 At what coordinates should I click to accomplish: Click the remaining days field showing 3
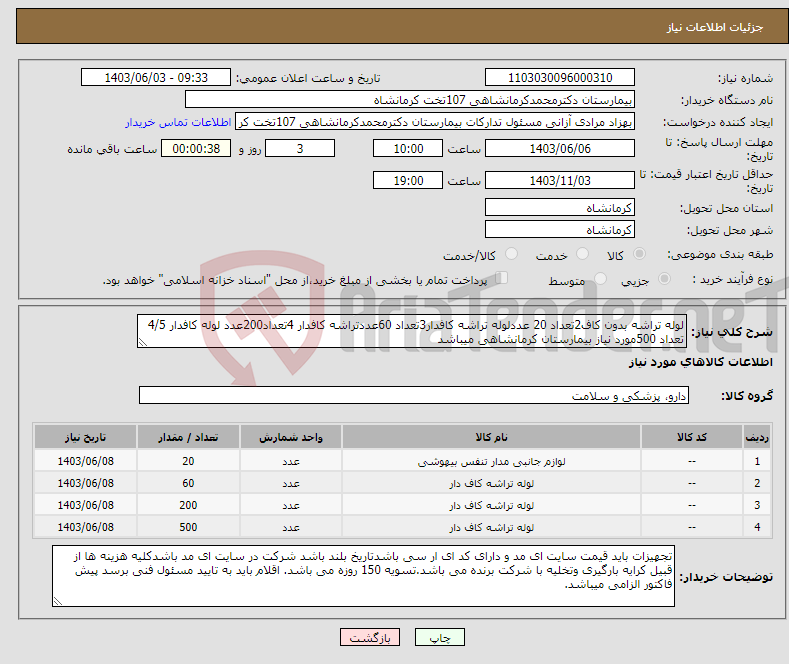tap(300, 148)
